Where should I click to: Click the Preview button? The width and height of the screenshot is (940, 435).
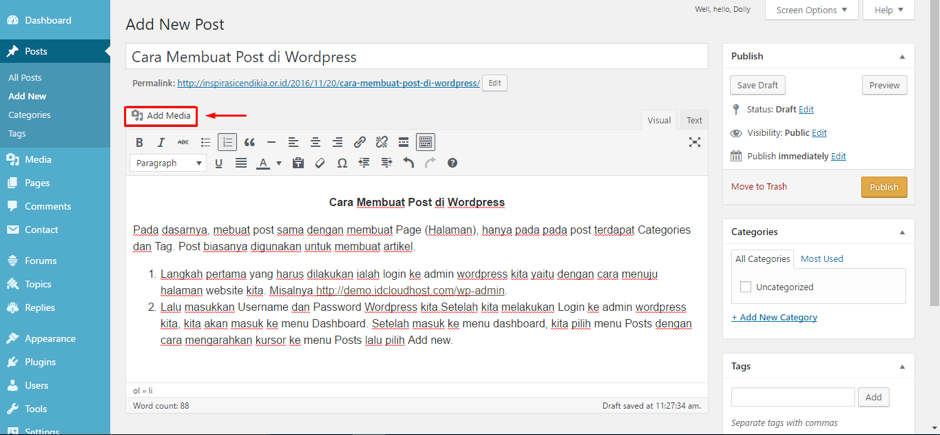coord(884,85)
